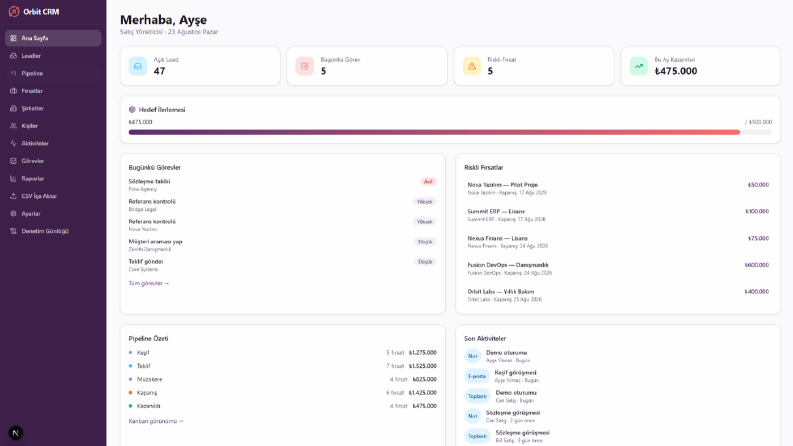Open Denetim Günlüğü page
The width and height of the screenshot is (793, 446).
(53, 231)
